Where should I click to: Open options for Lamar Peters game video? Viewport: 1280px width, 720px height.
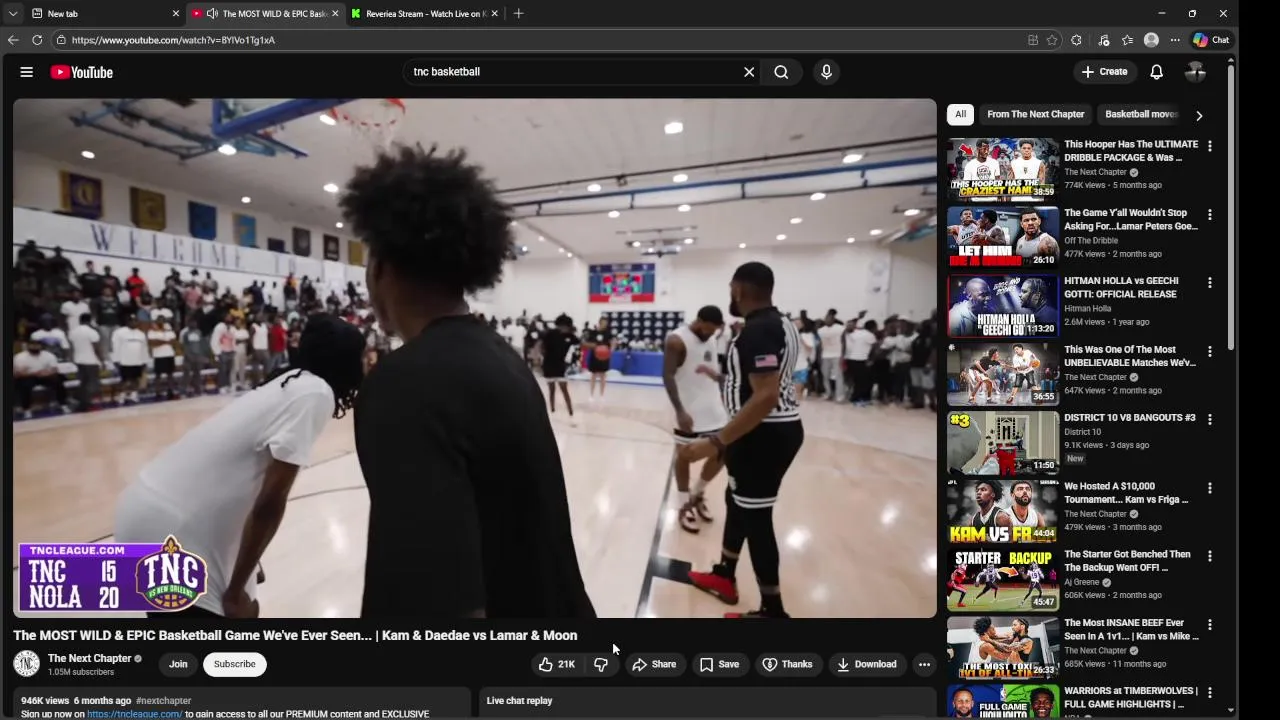(1209, 214)
